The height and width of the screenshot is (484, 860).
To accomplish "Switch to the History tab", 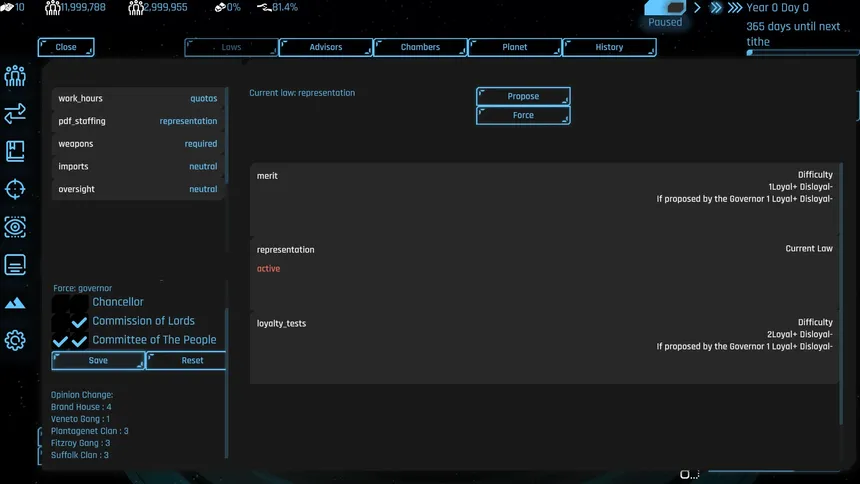I will (x=609, y=47).
